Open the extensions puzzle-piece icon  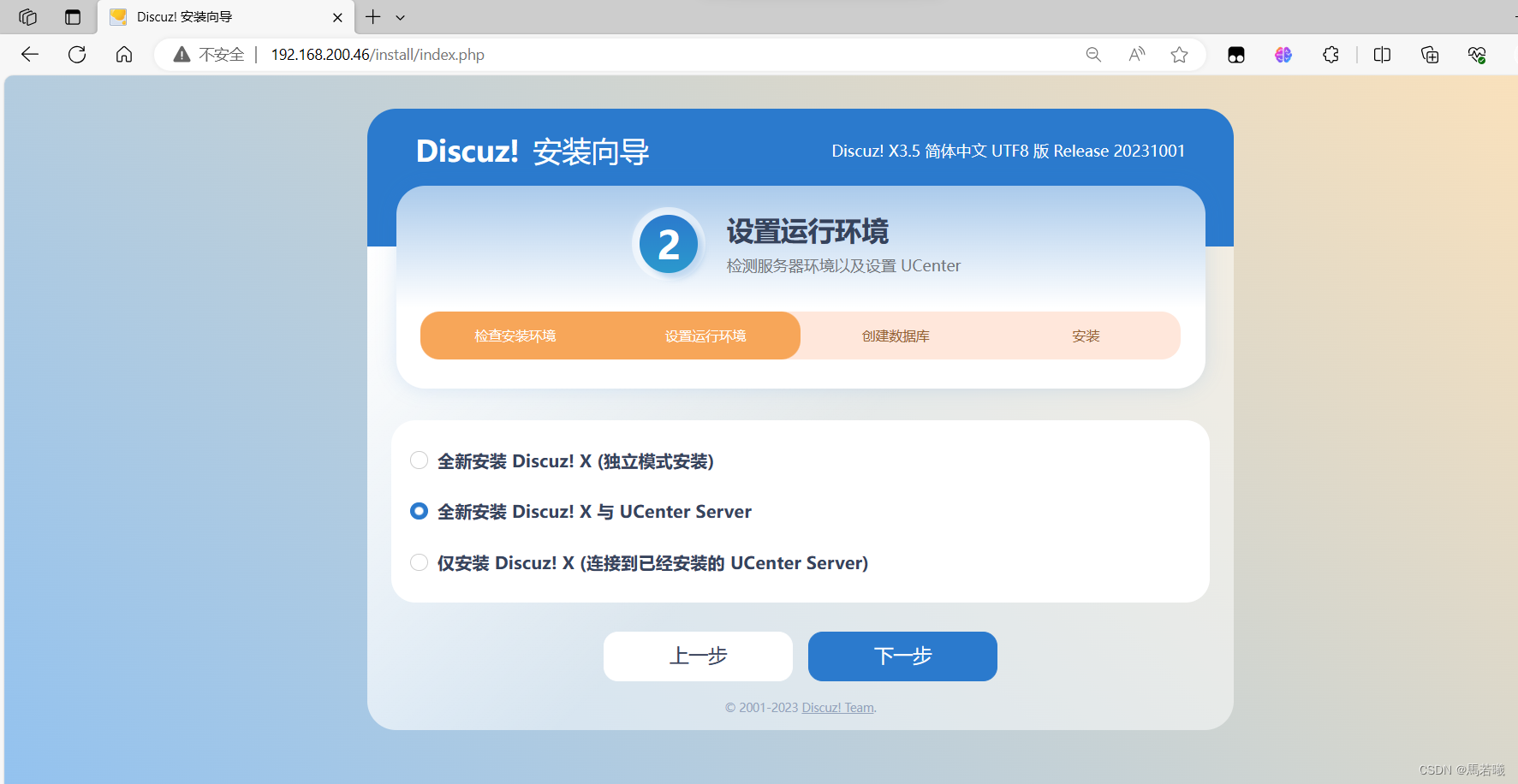[x=1330, y=55]
